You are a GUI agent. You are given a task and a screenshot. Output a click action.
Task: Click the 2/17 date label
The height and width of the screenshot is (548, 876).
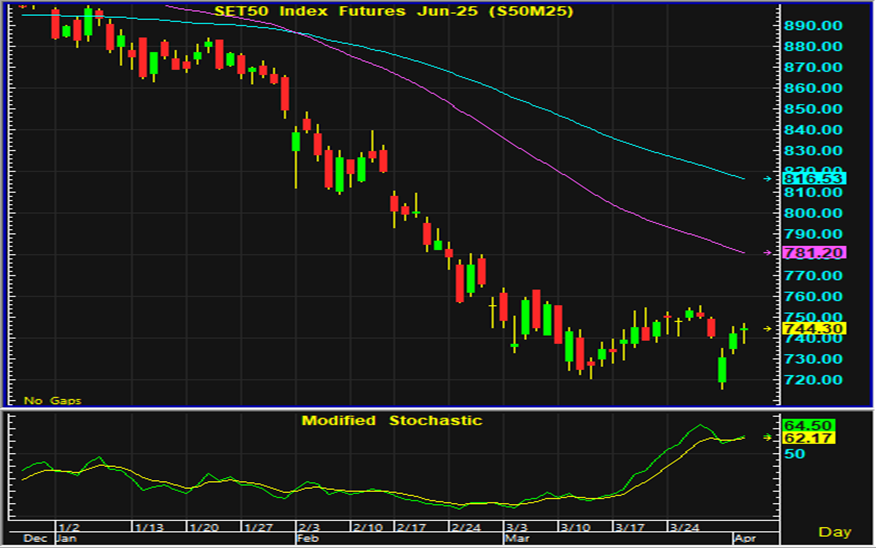tap(412, 527)
